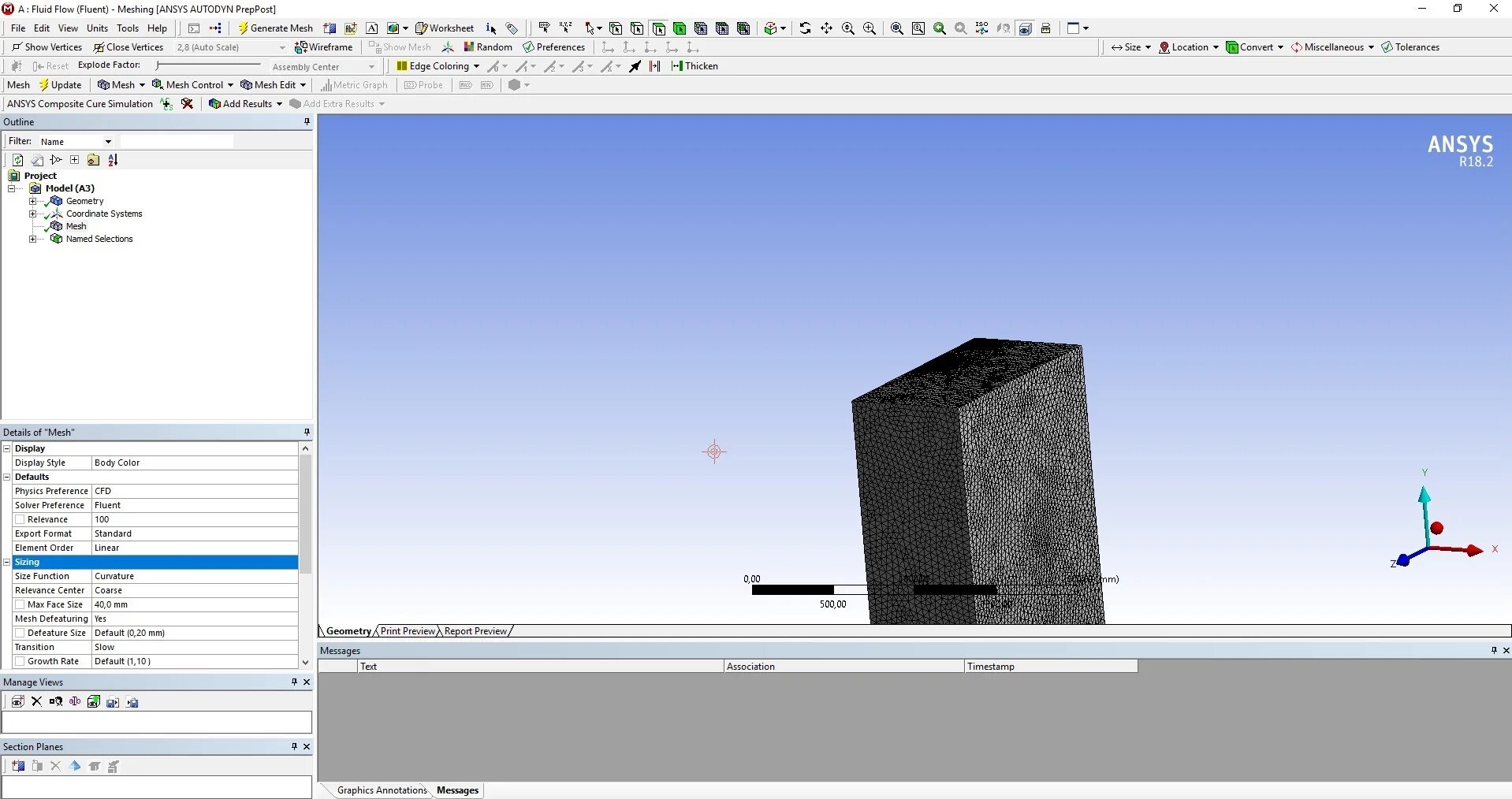Switch to the Report Preview tab
1512x799 pixels.
click(475, 631)
